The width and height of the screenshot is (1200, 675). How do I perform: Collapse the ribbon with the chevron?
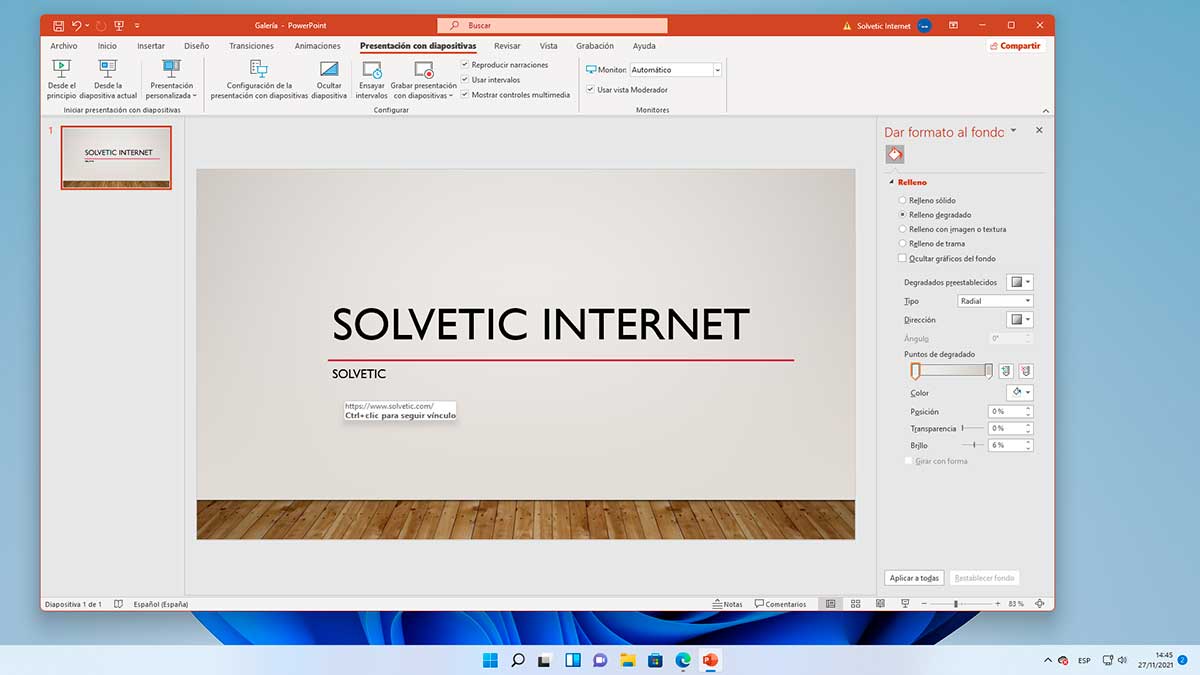pos(1046,110)
